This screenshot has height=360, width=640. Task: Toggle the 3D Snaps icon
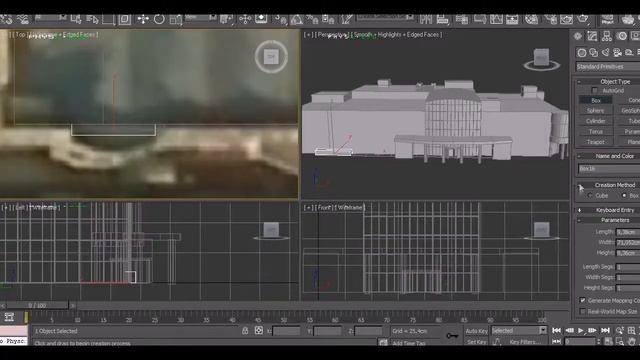point(280,19)
